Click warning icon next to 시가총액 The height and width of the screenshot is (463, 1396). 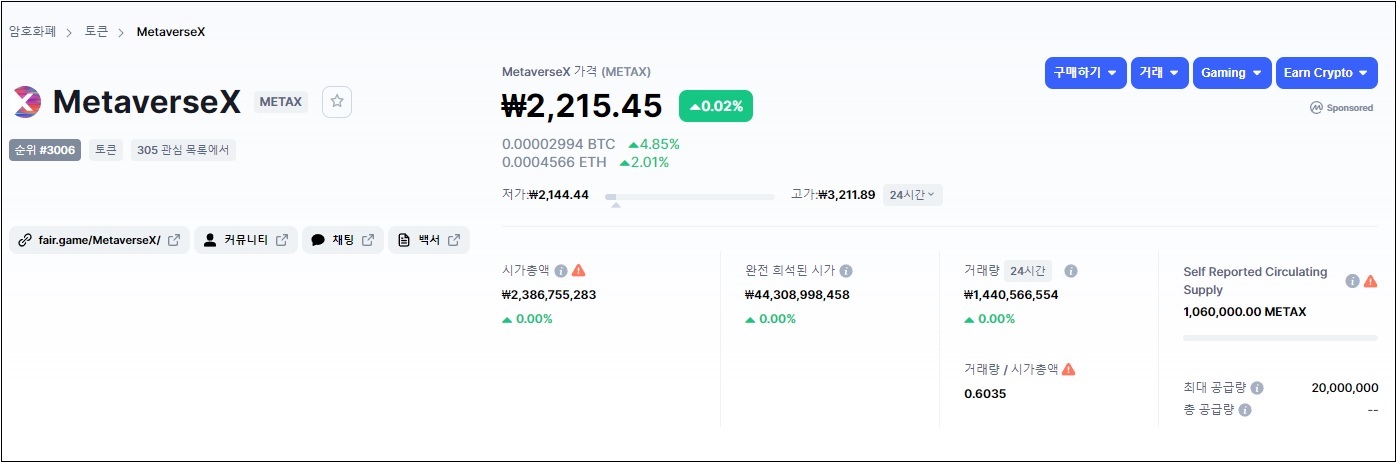(x=579, y=271)
